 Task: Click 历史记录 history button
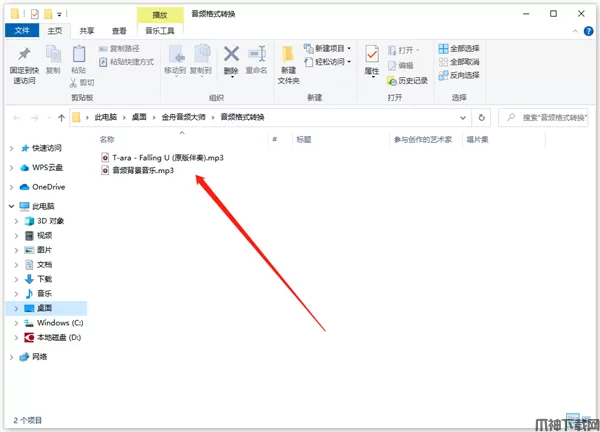click(x=407, y=80)
